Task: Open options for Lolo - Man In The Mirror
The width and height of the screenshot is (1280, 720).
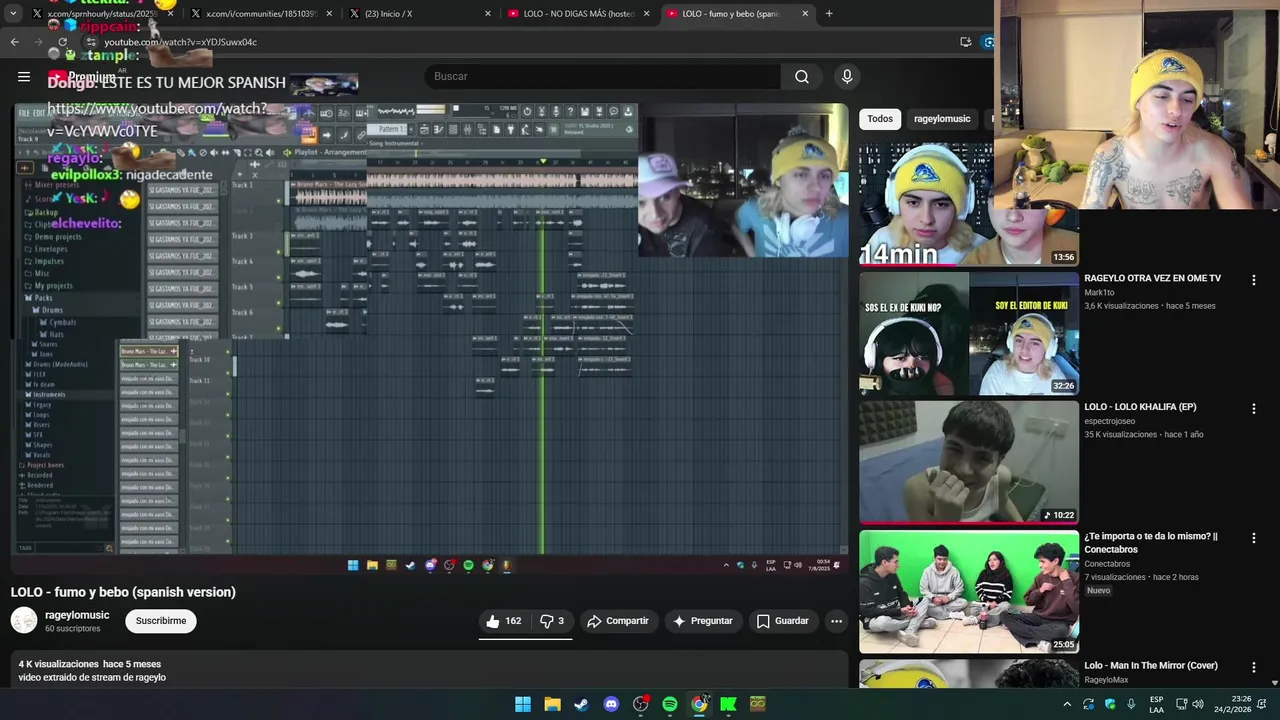Action: click(x=1253, y=667)
